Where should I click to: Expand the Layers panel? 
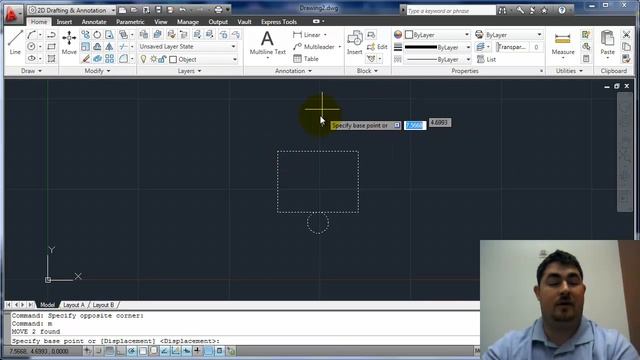pyautogui.click(x=189, y=71)
